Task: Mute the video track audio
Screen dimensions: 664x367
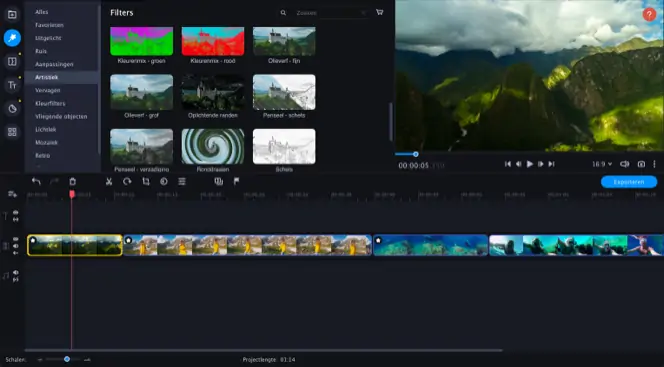Action: 16,246
